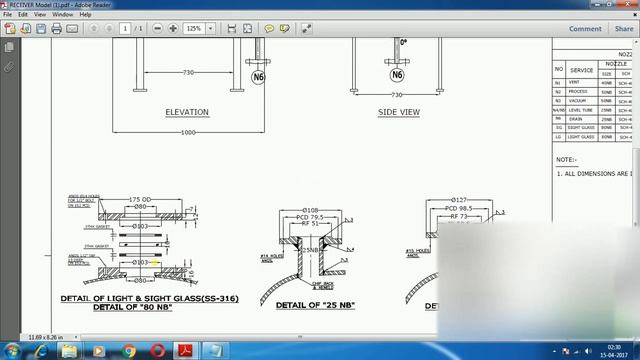Open page size dropdown at bottom left
The height and width of the screenshot is (360, 640).
76,337
